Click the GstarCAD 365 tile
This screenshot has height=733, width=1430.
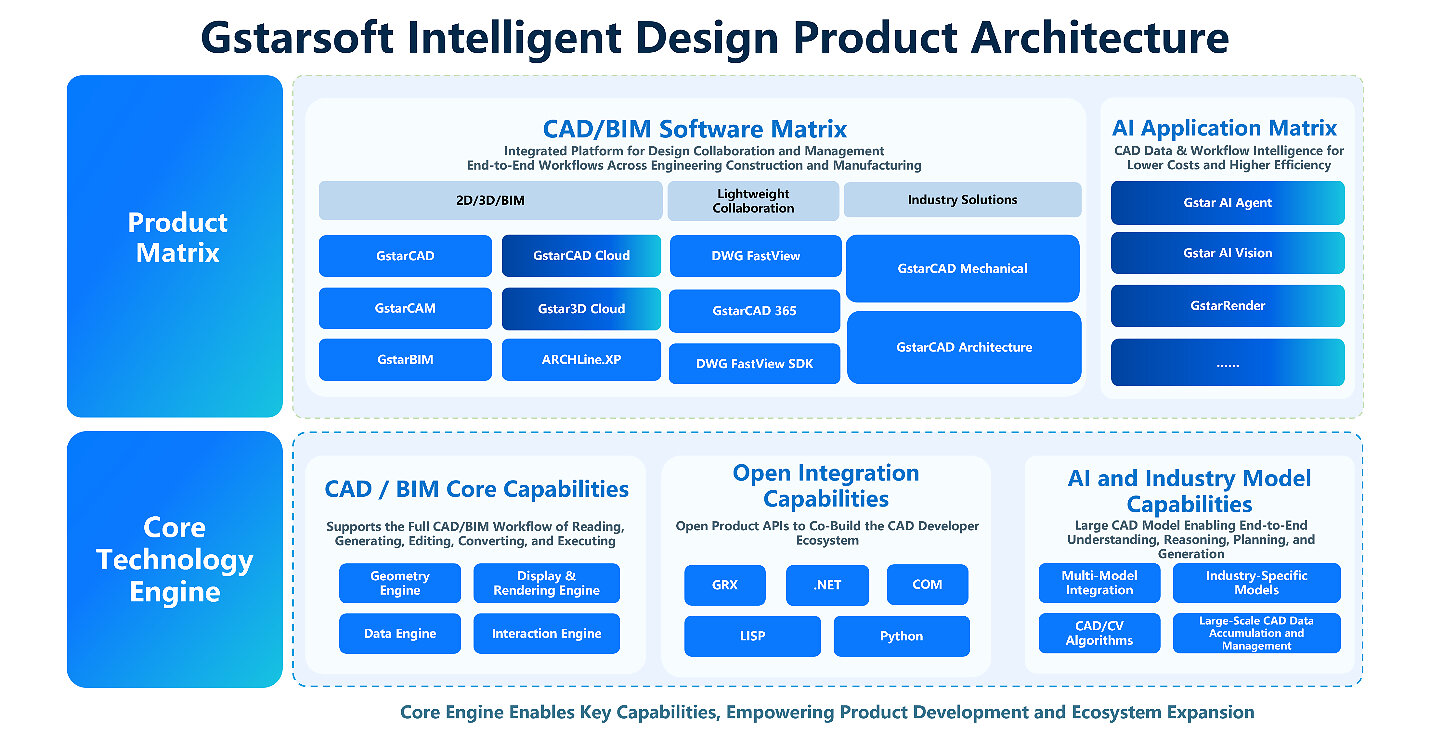[755, 311]
